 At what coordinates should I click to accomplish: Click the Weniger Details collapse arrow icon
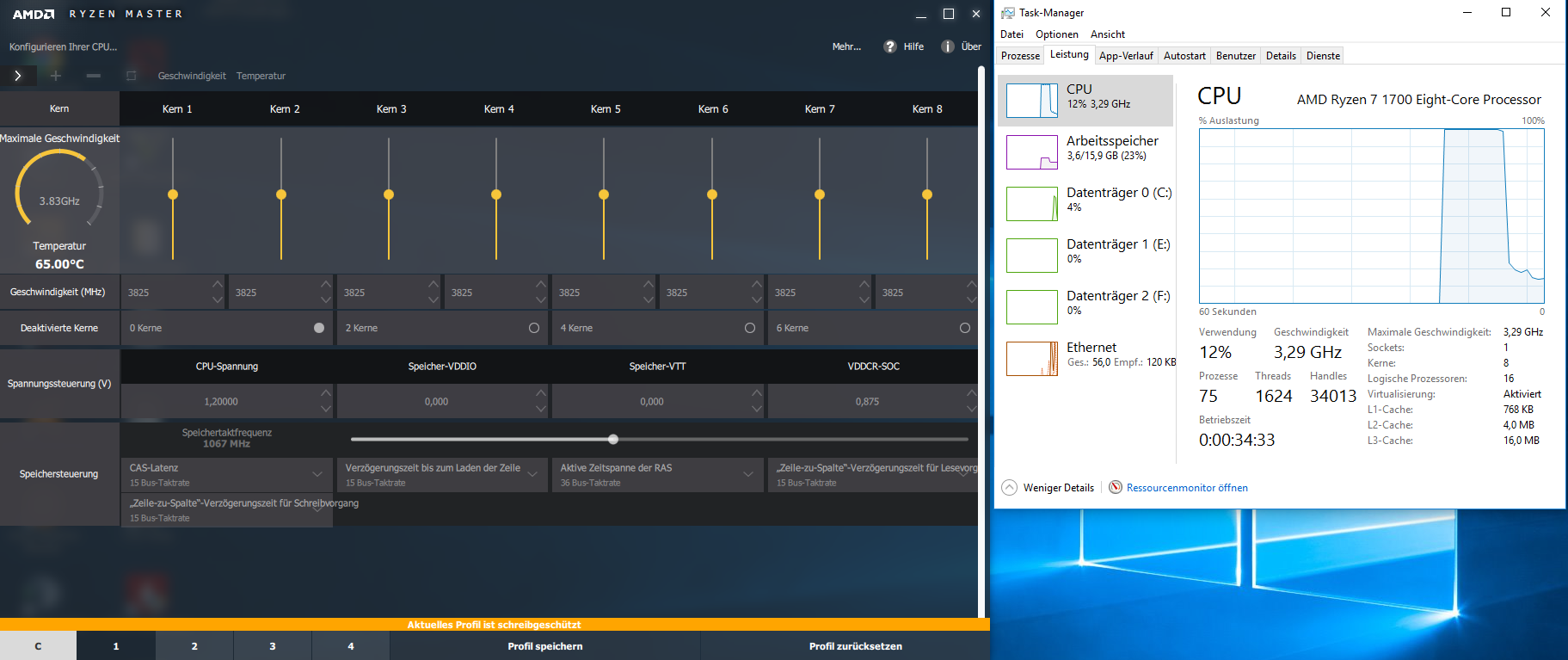(x=1010, y=488)
